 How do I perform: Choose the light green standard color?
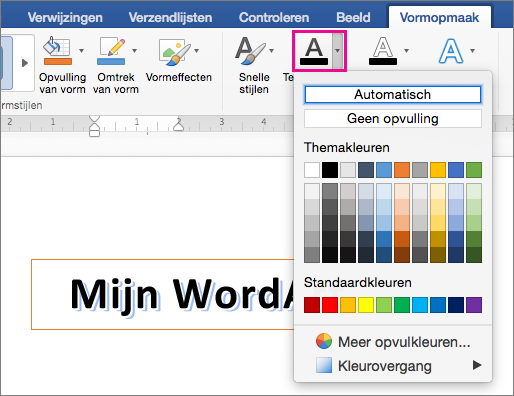click(384, 305)
